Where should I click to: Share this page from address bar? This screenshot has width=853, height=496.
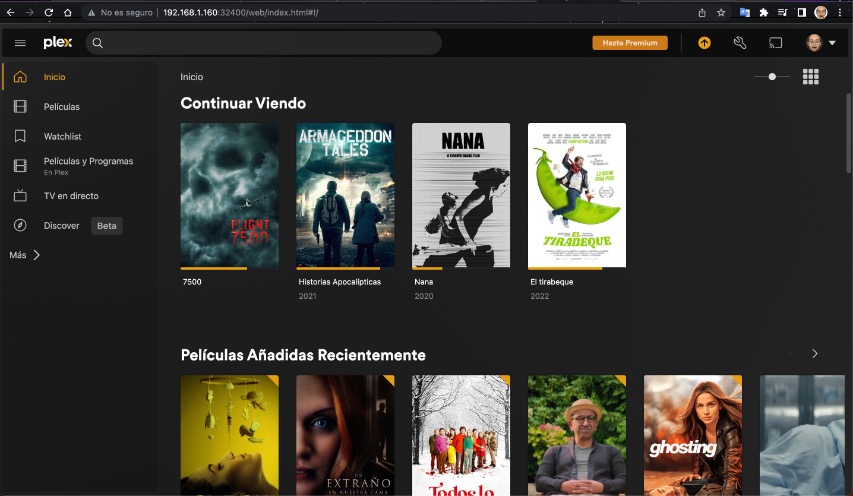[x=702, y=13]
